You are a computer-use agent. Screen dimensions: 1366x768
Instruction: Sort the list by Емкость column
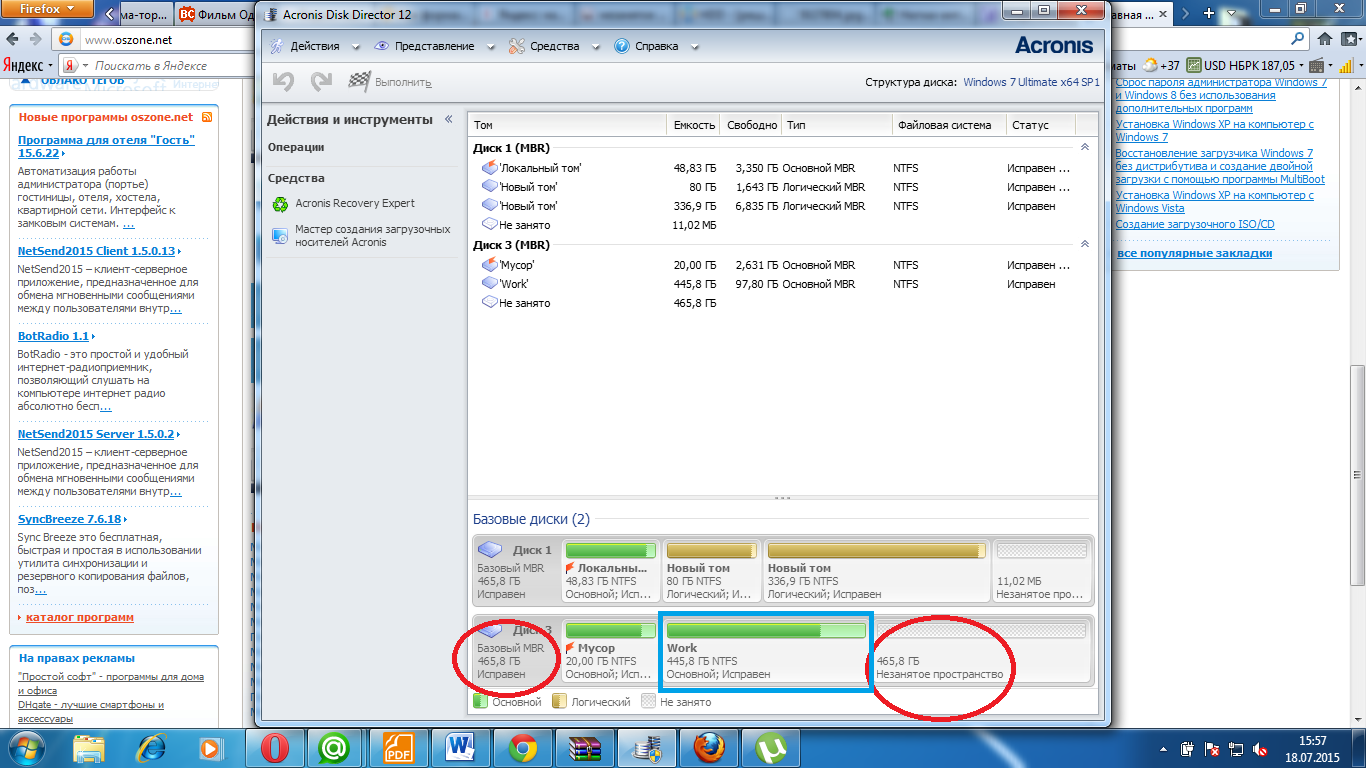(694, 125)
